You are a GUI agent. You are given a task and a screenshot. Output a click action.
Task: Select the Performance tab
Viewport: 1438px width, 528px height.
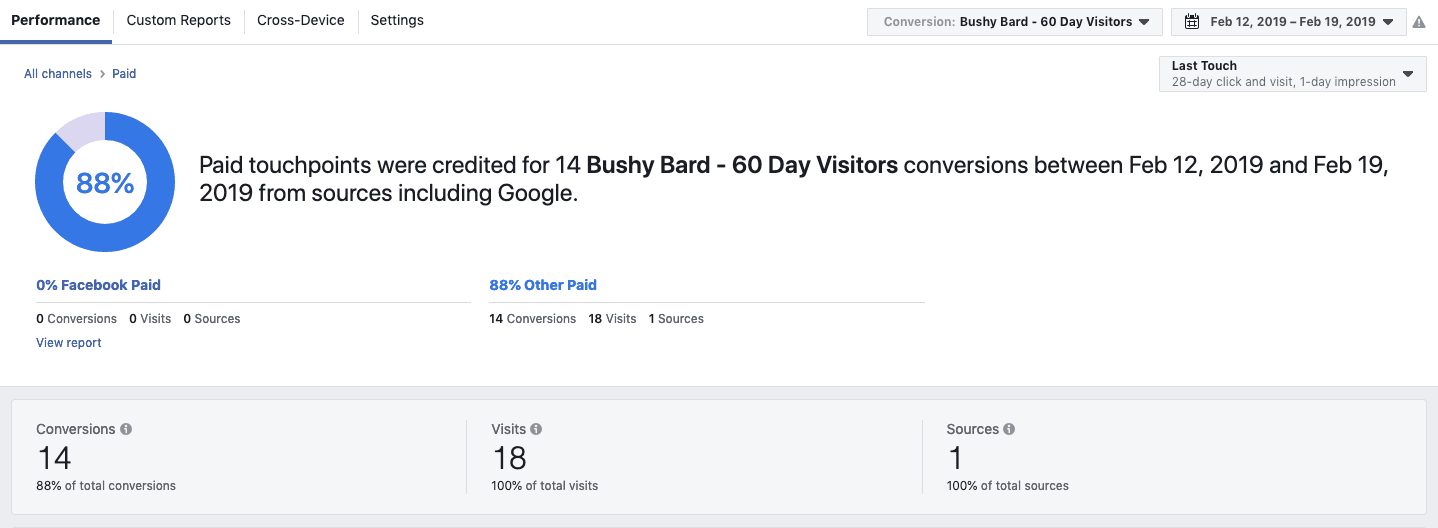56,21
